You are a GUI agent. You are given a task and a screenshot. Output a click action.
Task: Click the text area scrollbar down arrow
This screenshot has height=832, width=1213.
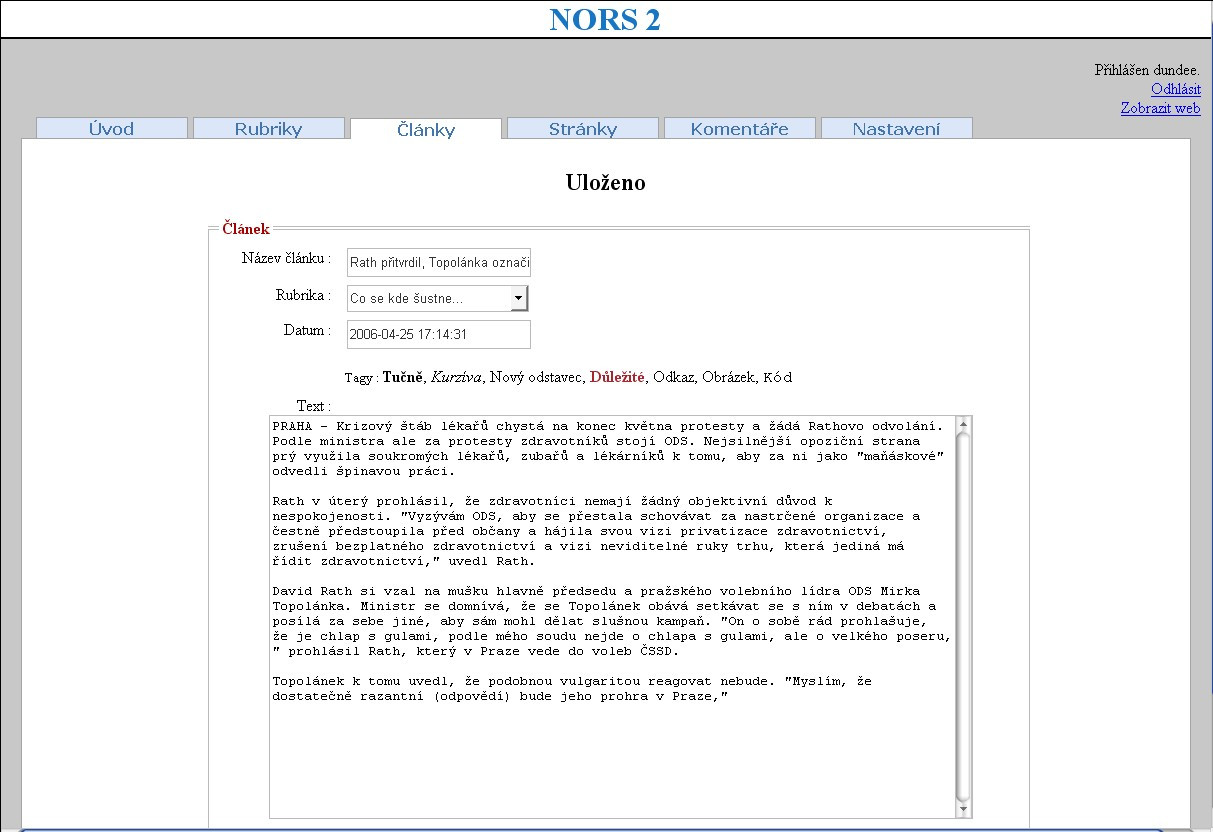click(963, 810)
